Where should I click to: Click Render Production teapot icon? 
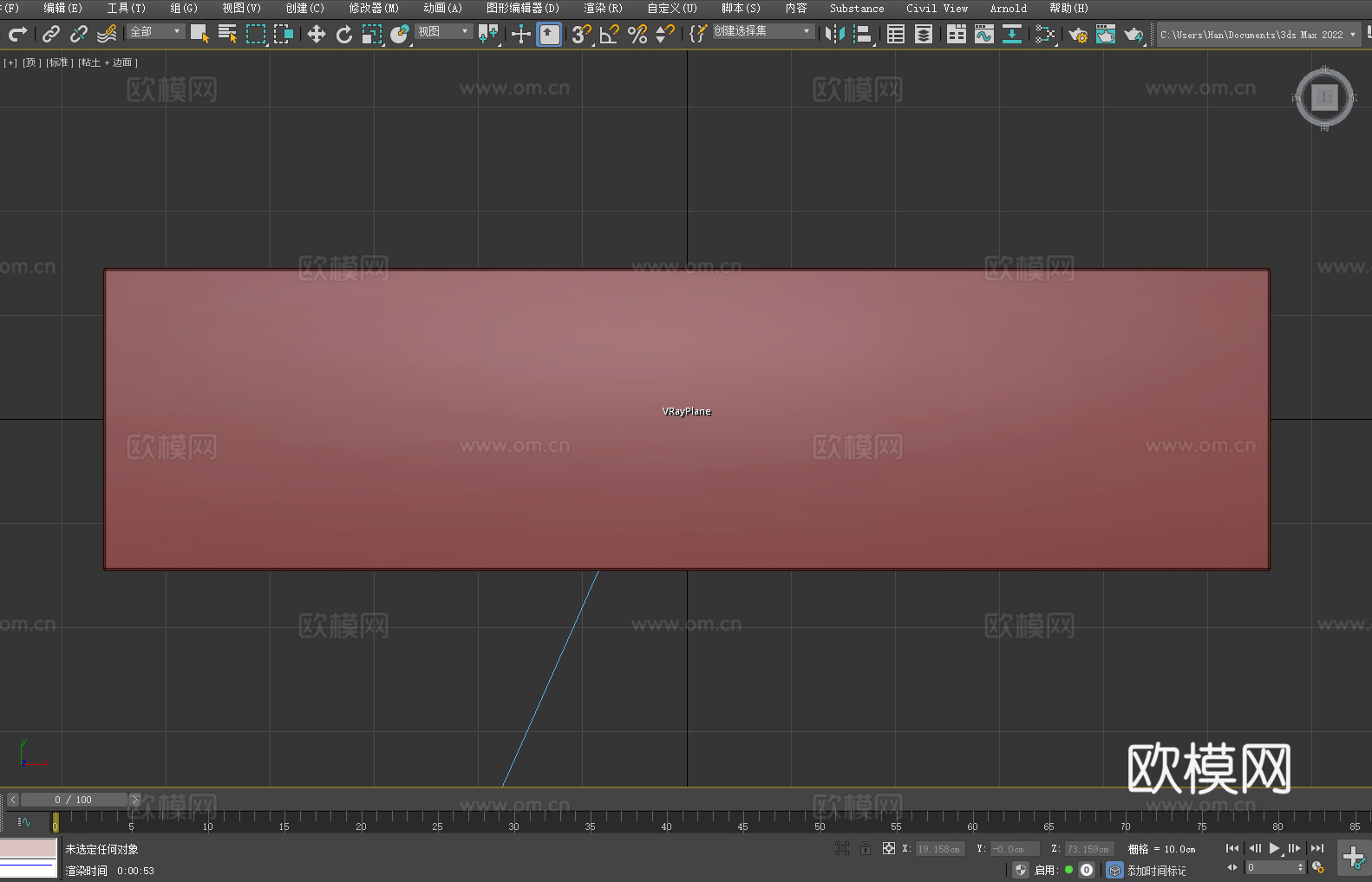coord(1134,35)
